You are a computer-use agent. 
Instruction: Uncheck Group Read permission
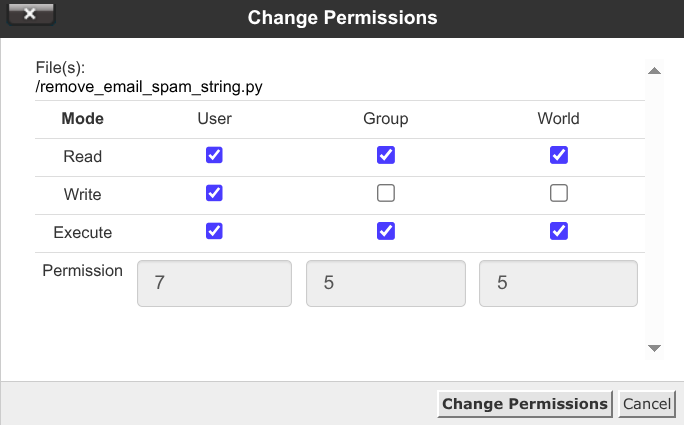pos(386,155)
